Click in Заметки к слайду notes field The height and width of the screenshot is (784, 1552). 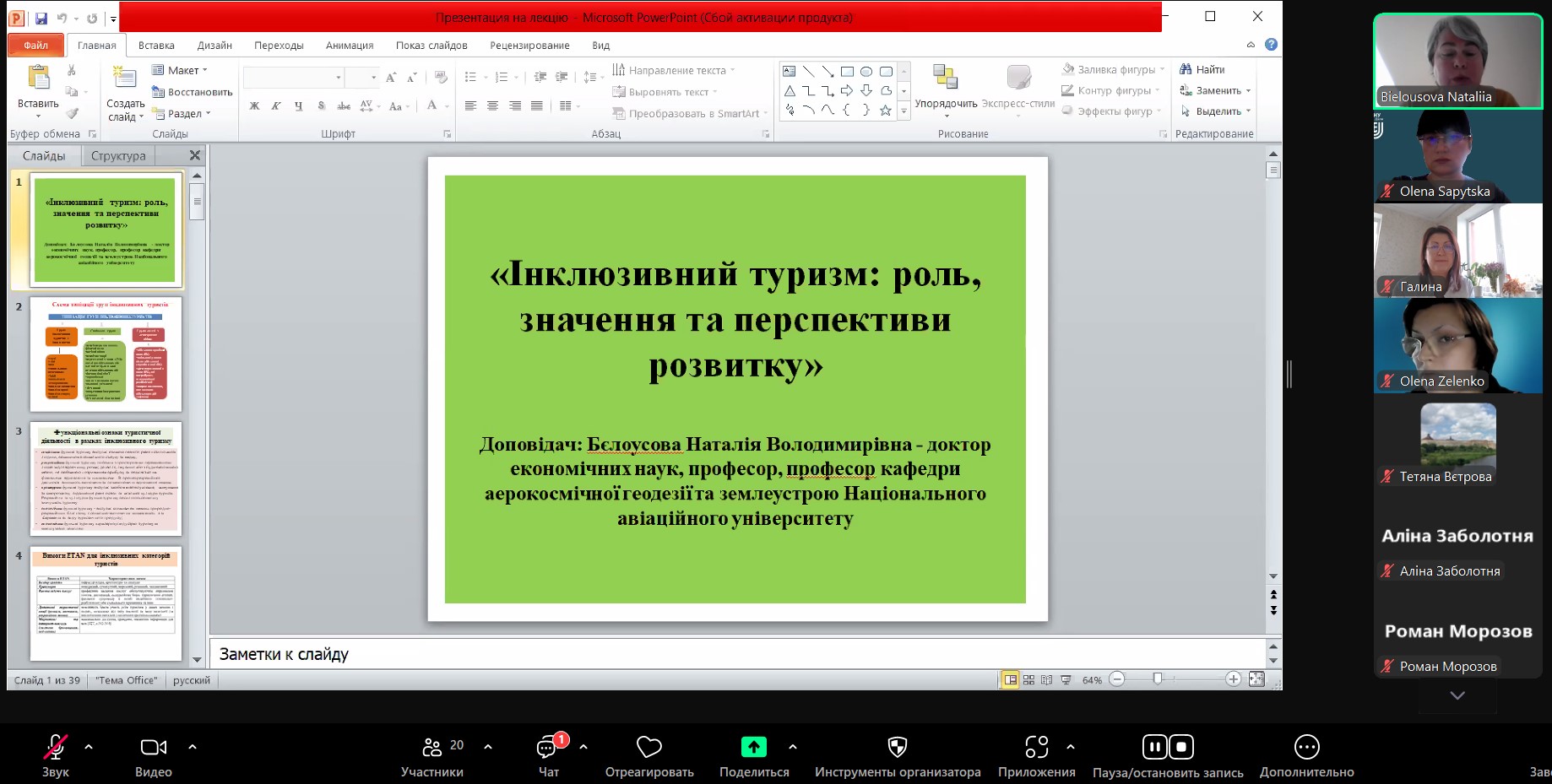click(737, 654)
